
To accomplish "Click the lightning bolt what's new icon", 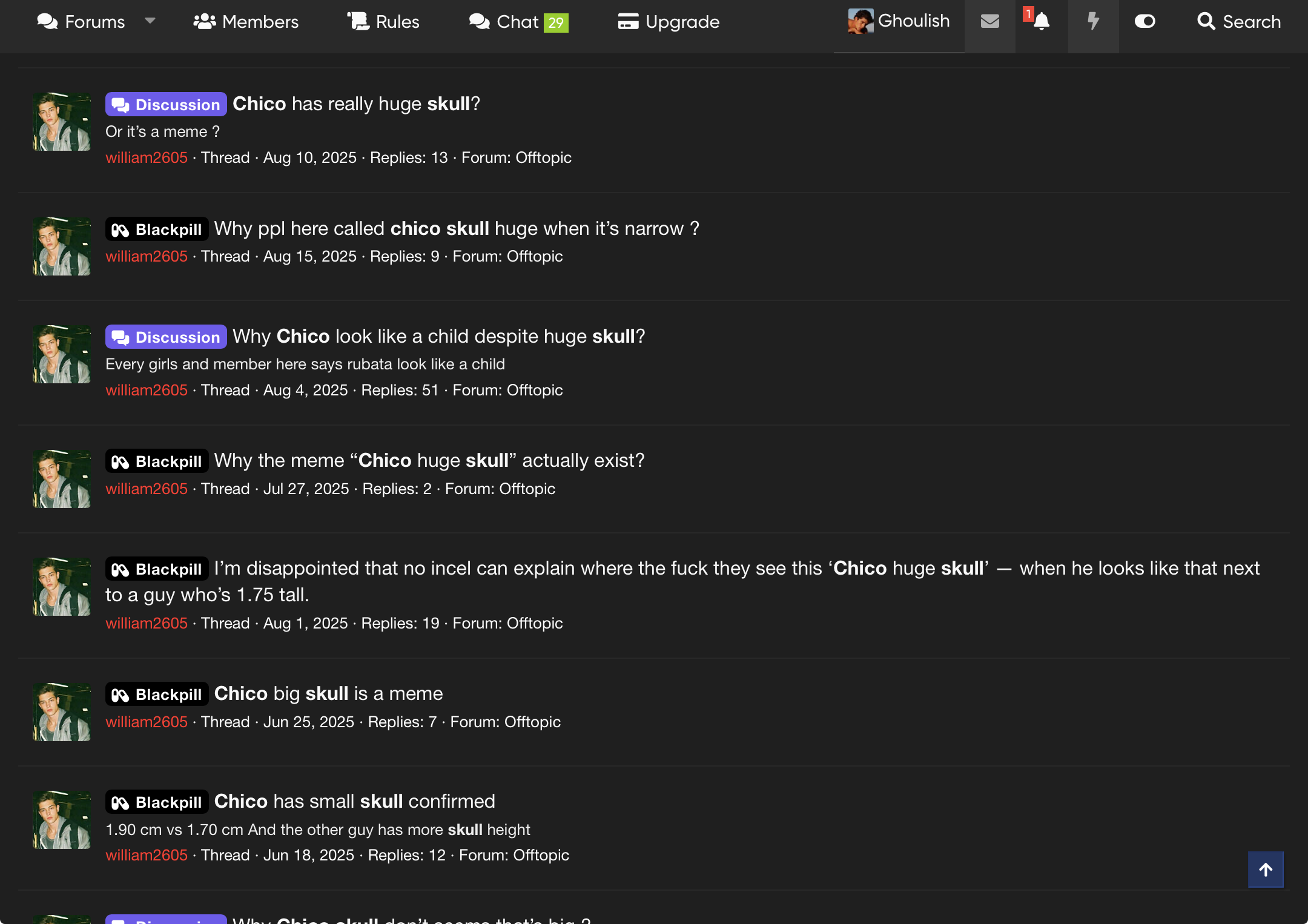I will pyautogui.click(x=1092, y=22).
